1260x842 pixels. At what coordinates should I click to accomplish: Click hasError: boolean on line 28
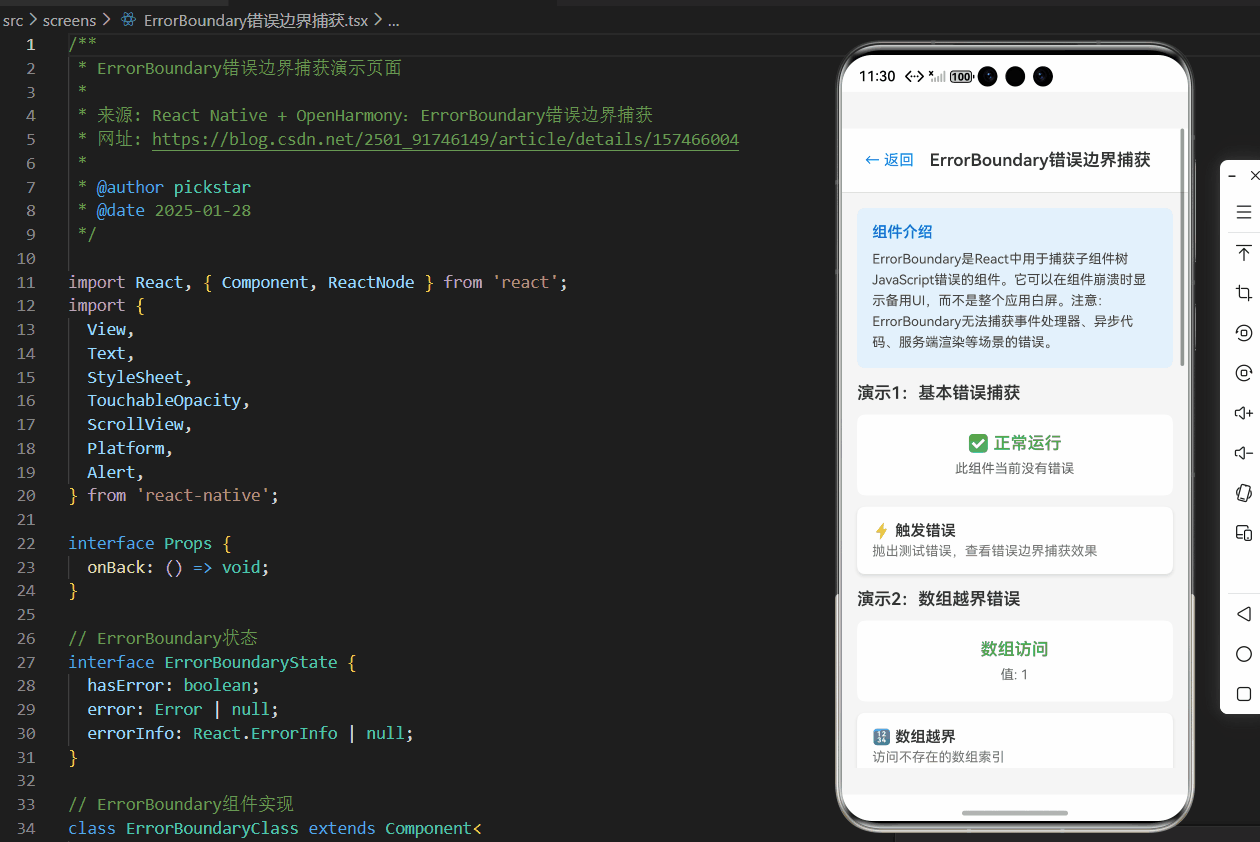[x=173, y=685]
